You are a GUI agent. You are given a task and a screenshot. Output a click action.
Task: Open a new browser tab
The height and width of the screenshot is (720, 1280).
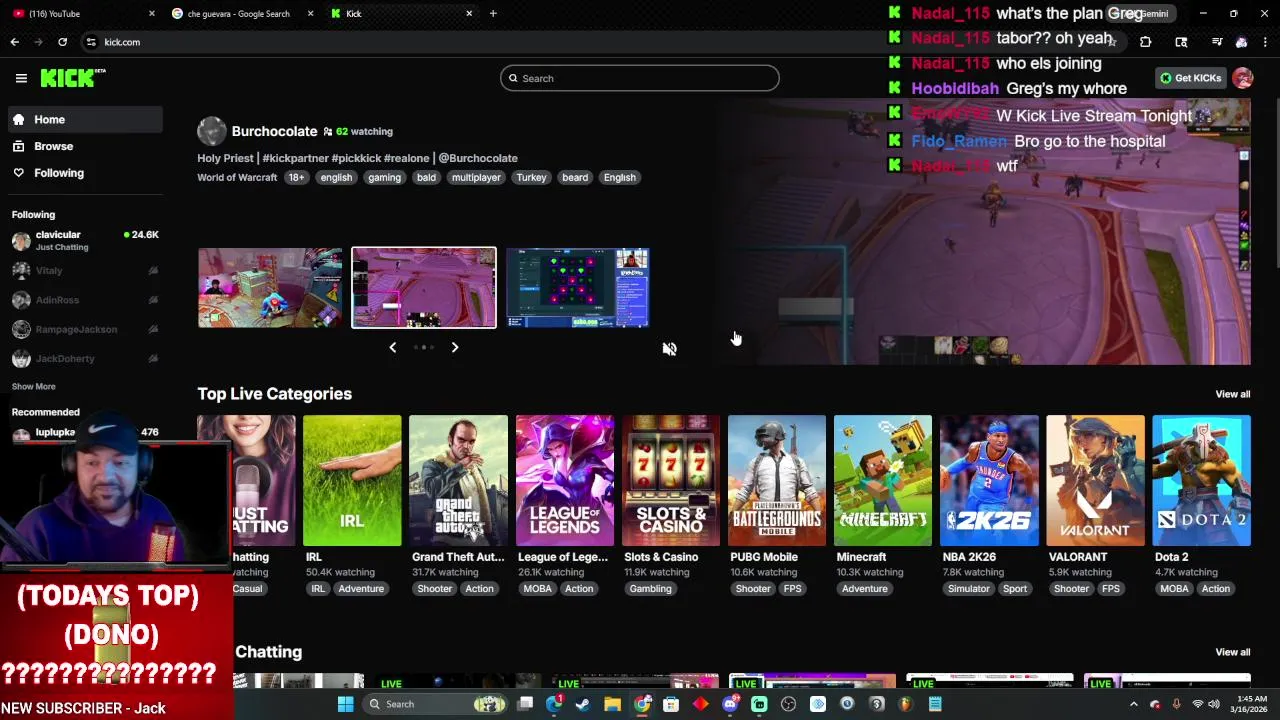[493, 13]
